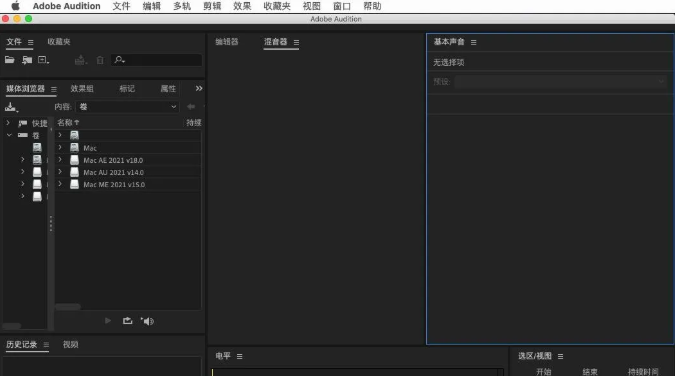The height and width of the screenshot is (376, 675).
Task: Open the 编辑 menu in the menu bar
Action: (x=152, y=6)
